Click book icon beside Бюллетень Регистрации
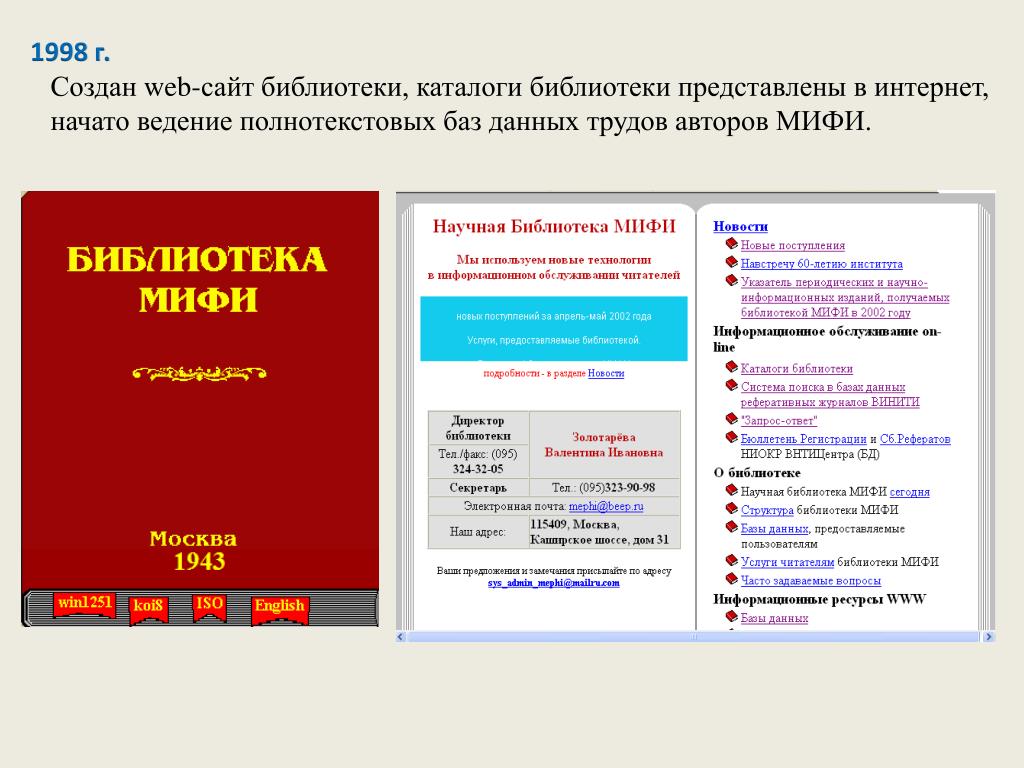Viewport: 1024px width, 768px height. point(731,438)
